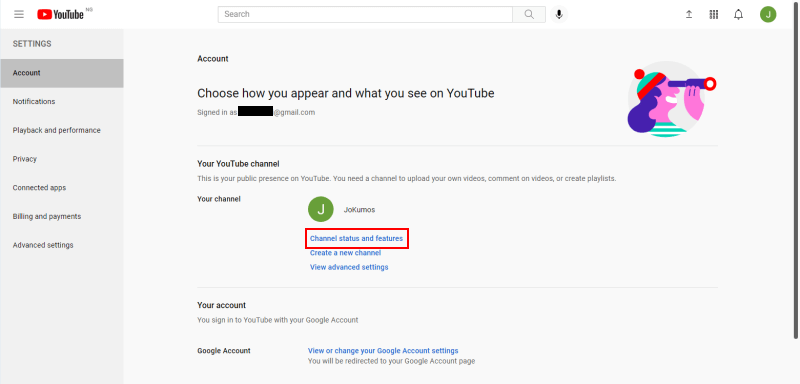Click Create a new channel link
This screenshot has width=800, height=384.
[345, 253]
